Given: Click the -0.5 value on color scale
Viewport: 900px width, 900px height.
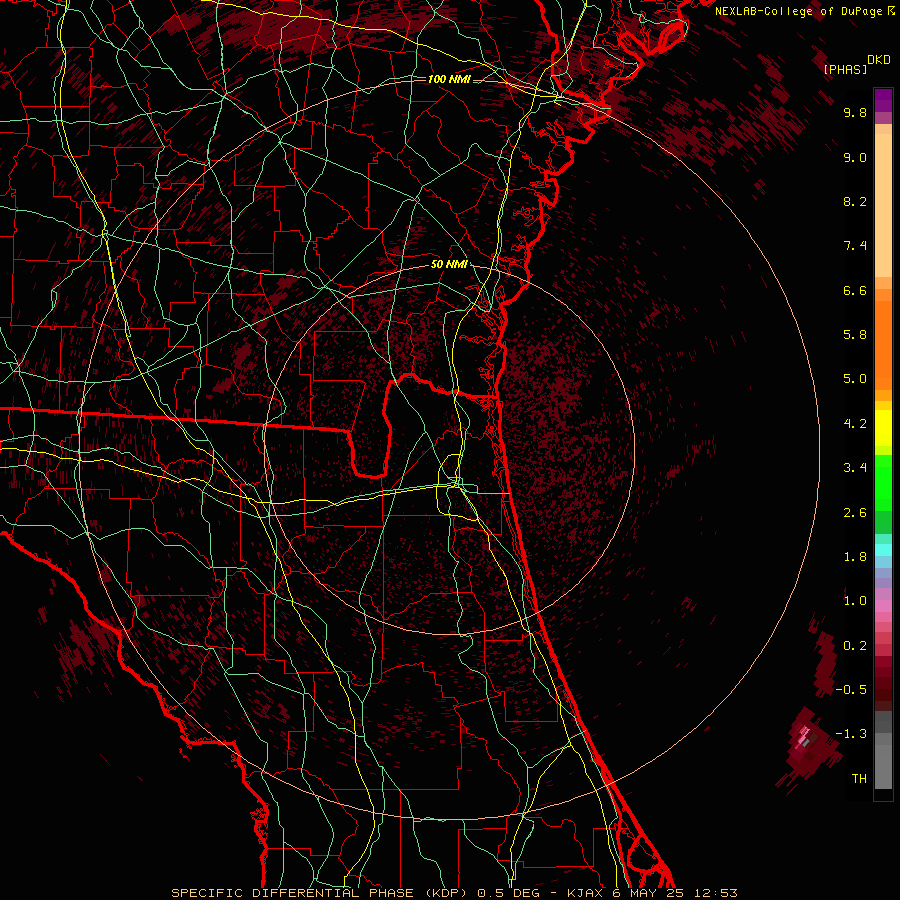Looking at the screenshot, I should pyautogui.click(x=851, y=690).
